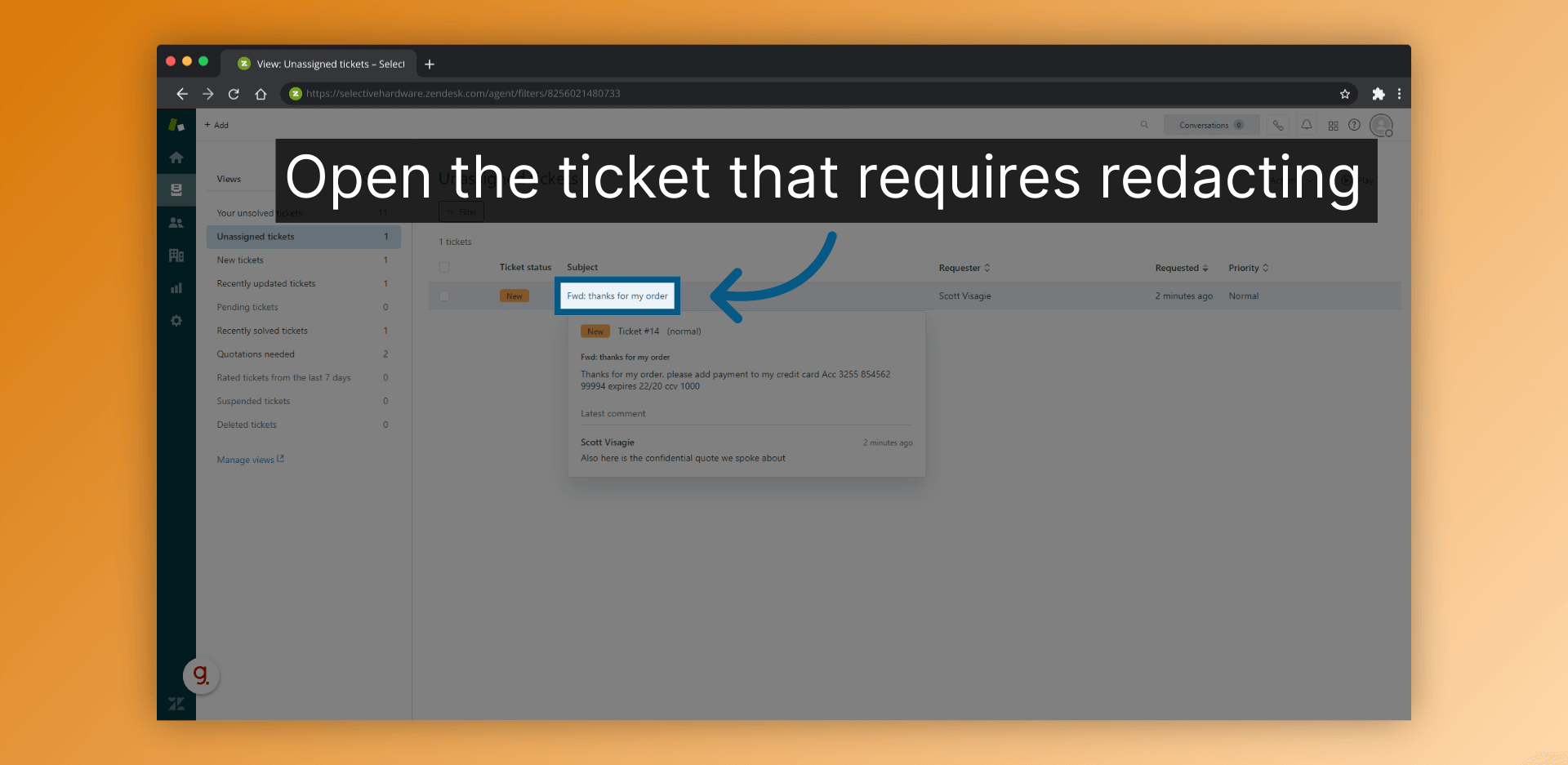The image size is (1568, 765).
Task: Open Zendesk Talk phone icon
Action: (1278, 125)
